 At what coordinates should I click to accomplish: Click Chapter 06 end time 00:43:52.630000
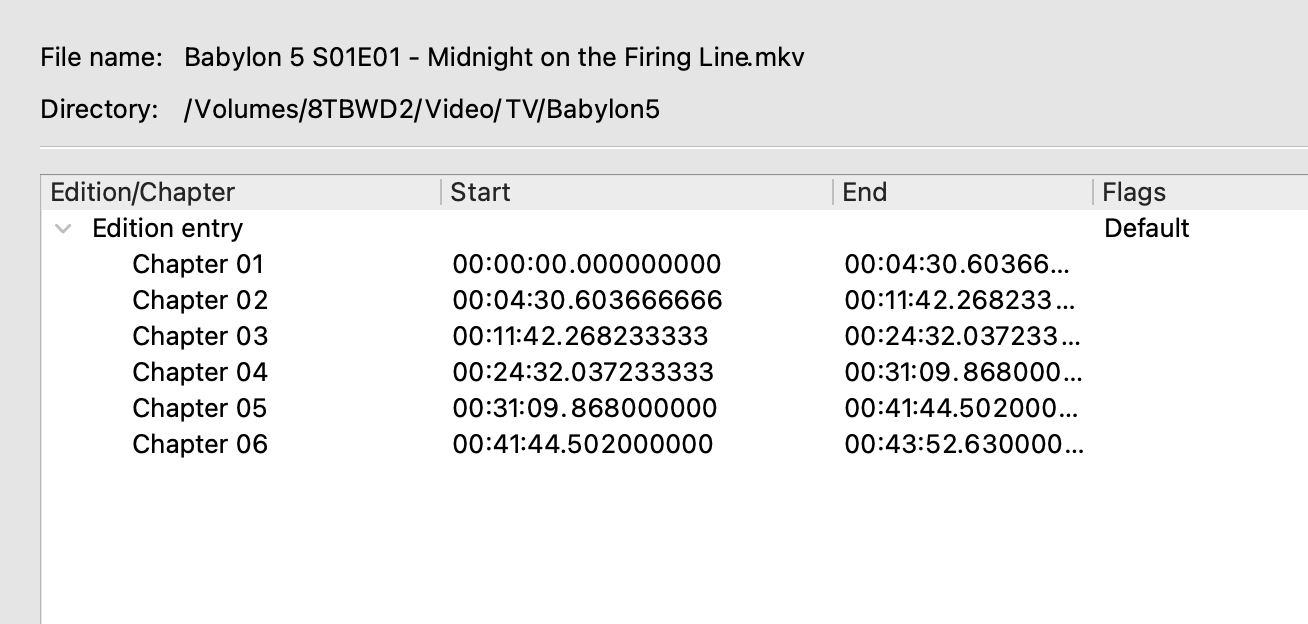tap(963, 445)
